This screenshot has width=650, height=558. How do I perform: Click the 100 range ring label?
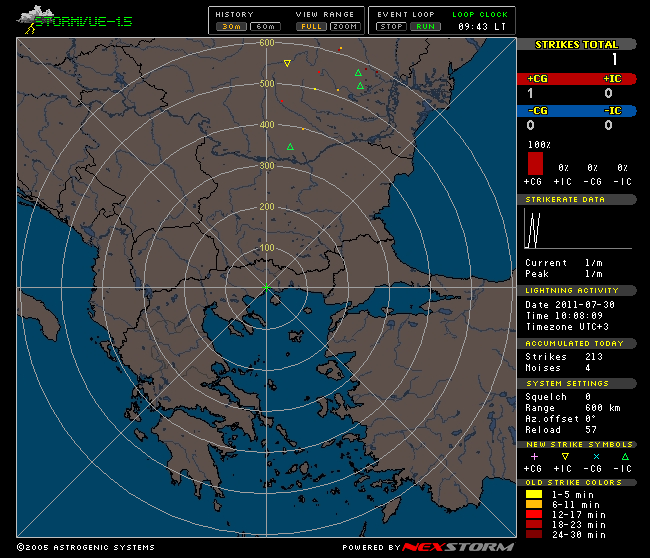click(267, 248)
